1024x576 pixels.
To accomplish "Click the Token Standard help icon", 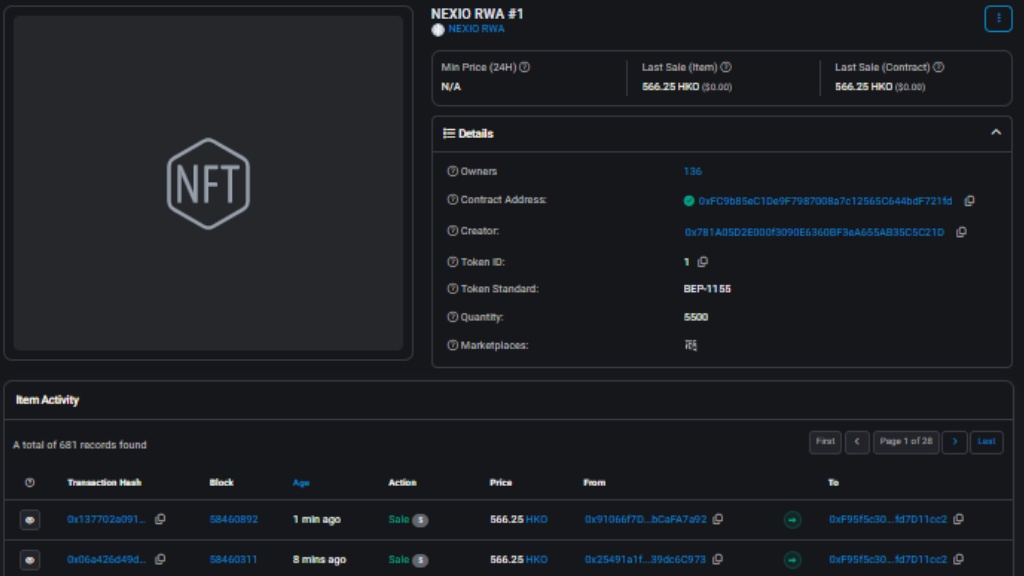I will pos(453,289).
